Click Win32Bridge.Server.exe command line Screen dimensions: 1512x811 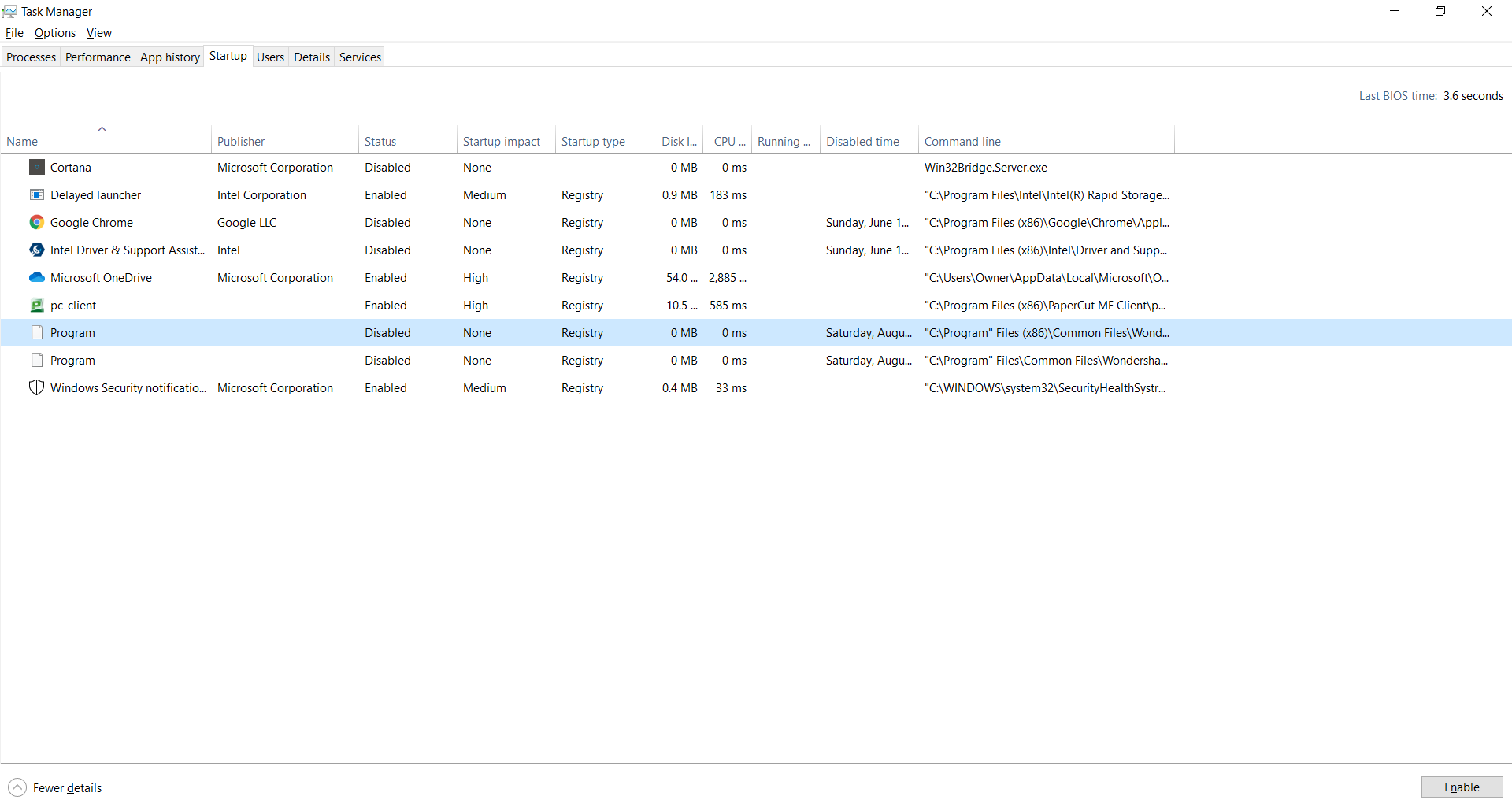tap(986, 167)
